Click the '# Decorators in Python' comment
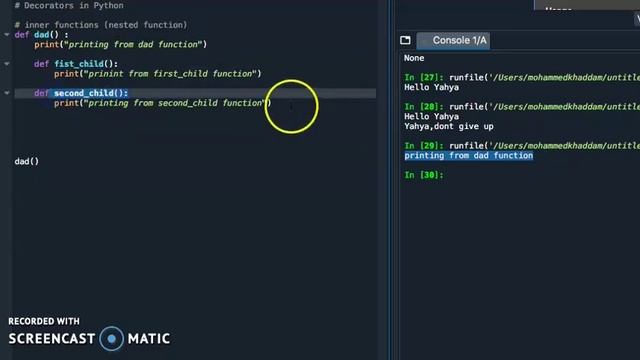This screenshot has height=360, width=640. pos(69,6)
